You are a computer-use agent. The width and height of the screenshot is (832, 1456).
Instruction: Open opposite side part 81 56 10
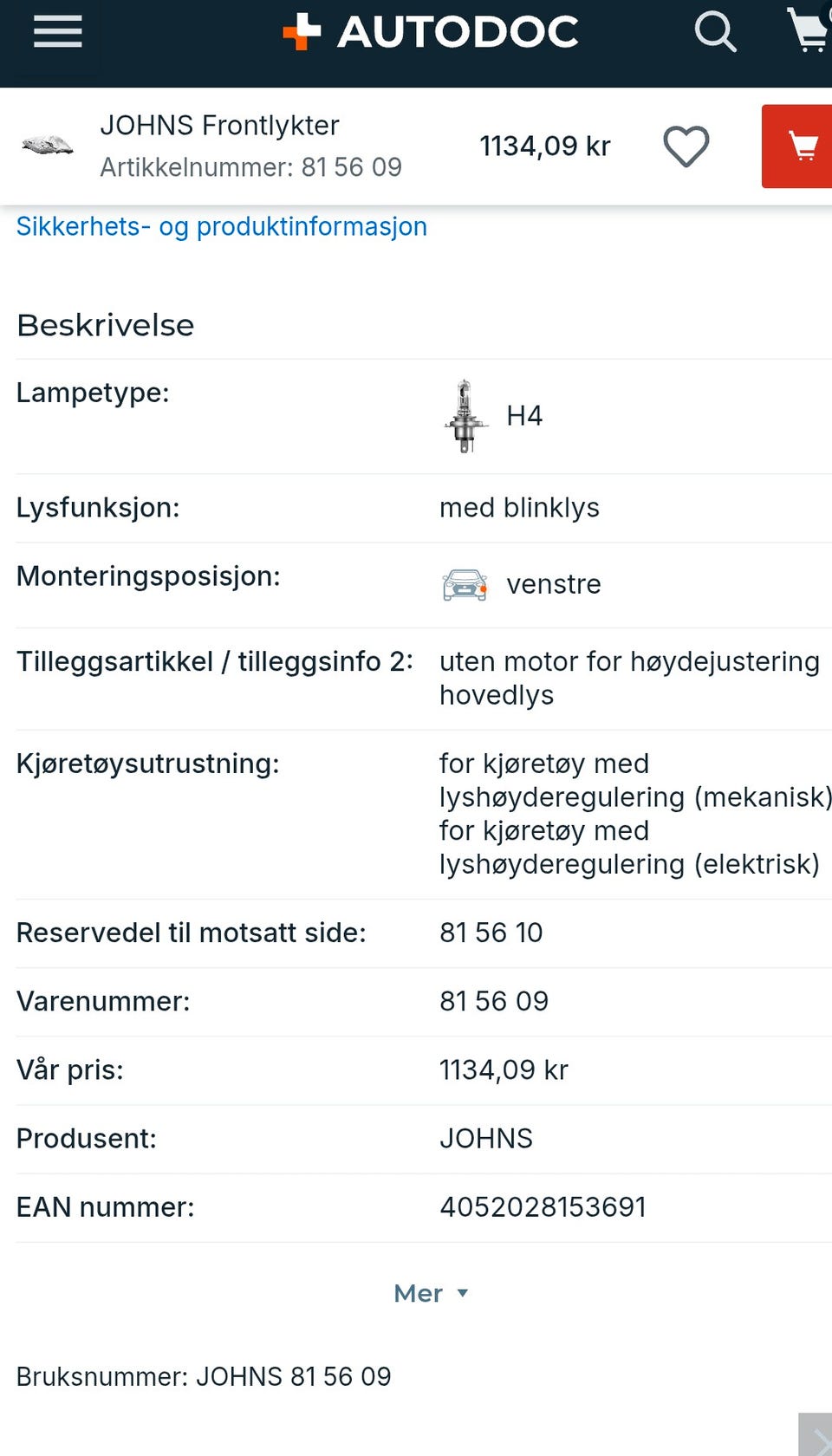tap(491, 933)
